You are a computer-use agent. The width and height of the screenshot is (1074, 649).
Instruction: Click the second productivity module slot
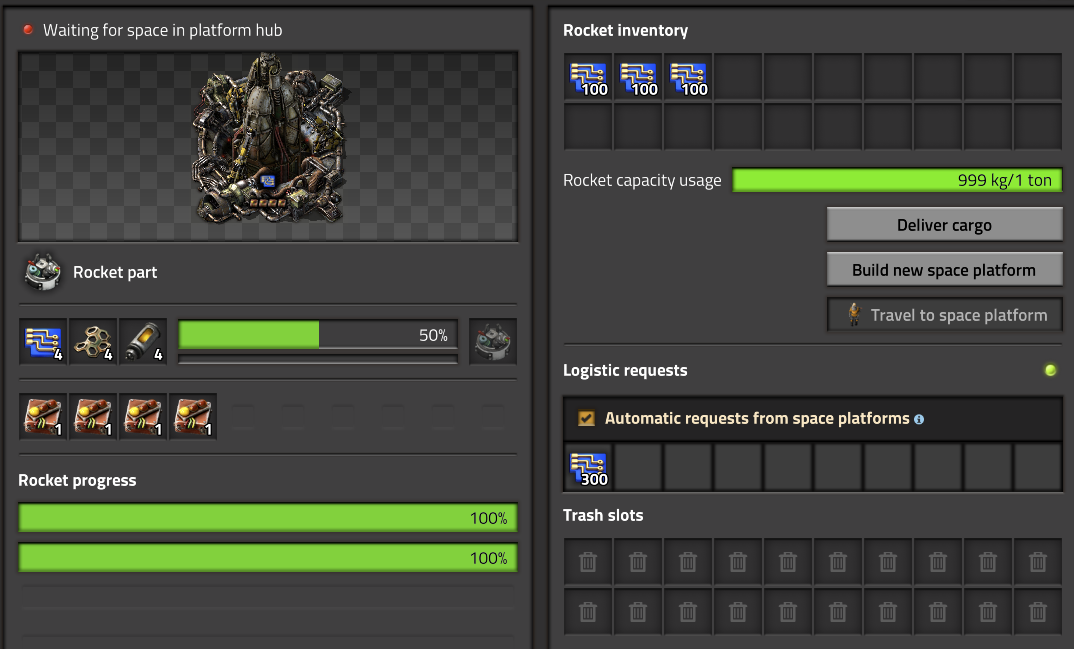pos(93,416)
